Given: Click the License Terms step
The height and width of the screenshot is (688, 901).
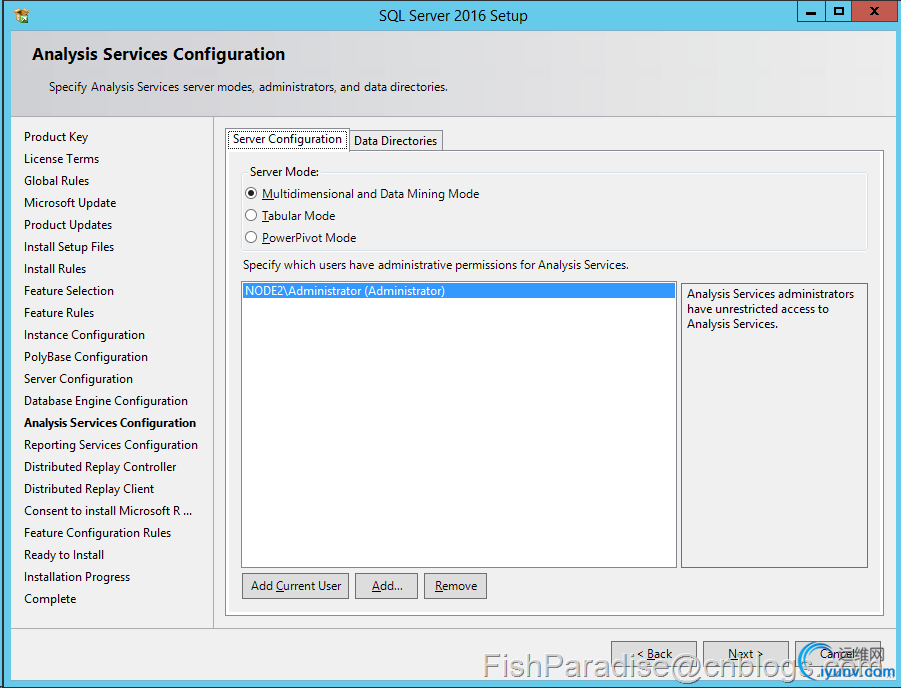Looking at the screenshot, I should 61,159.
